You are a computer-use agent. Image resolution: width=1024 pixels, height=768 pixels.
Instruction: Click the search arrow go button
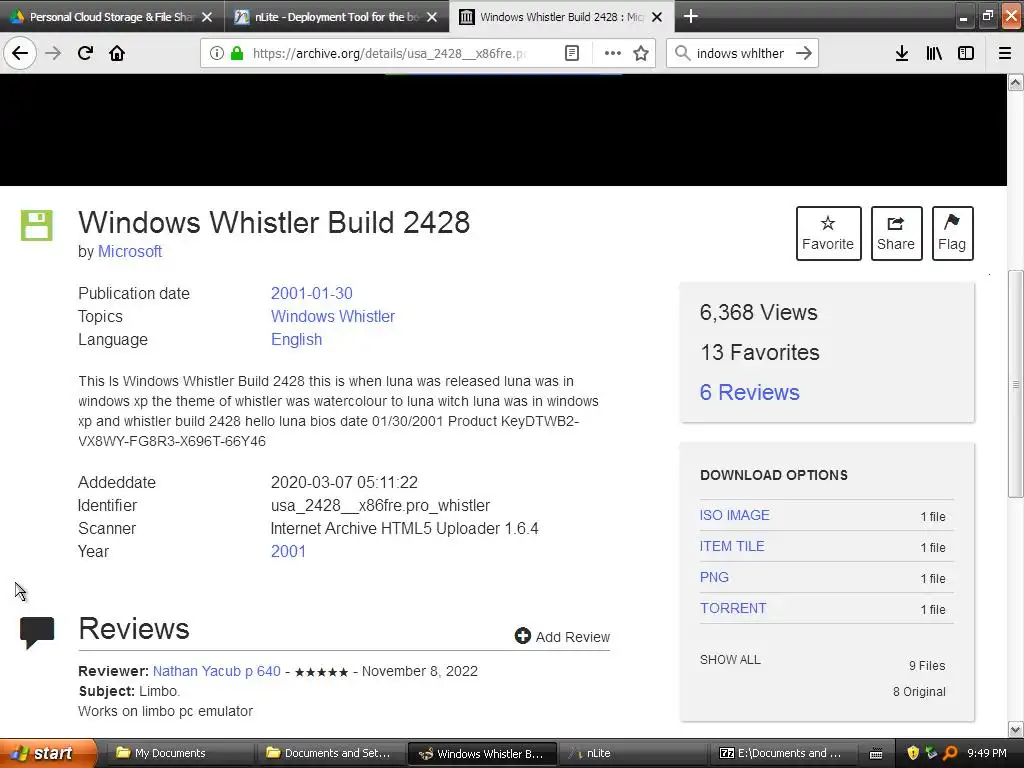(x=804, y=53)
